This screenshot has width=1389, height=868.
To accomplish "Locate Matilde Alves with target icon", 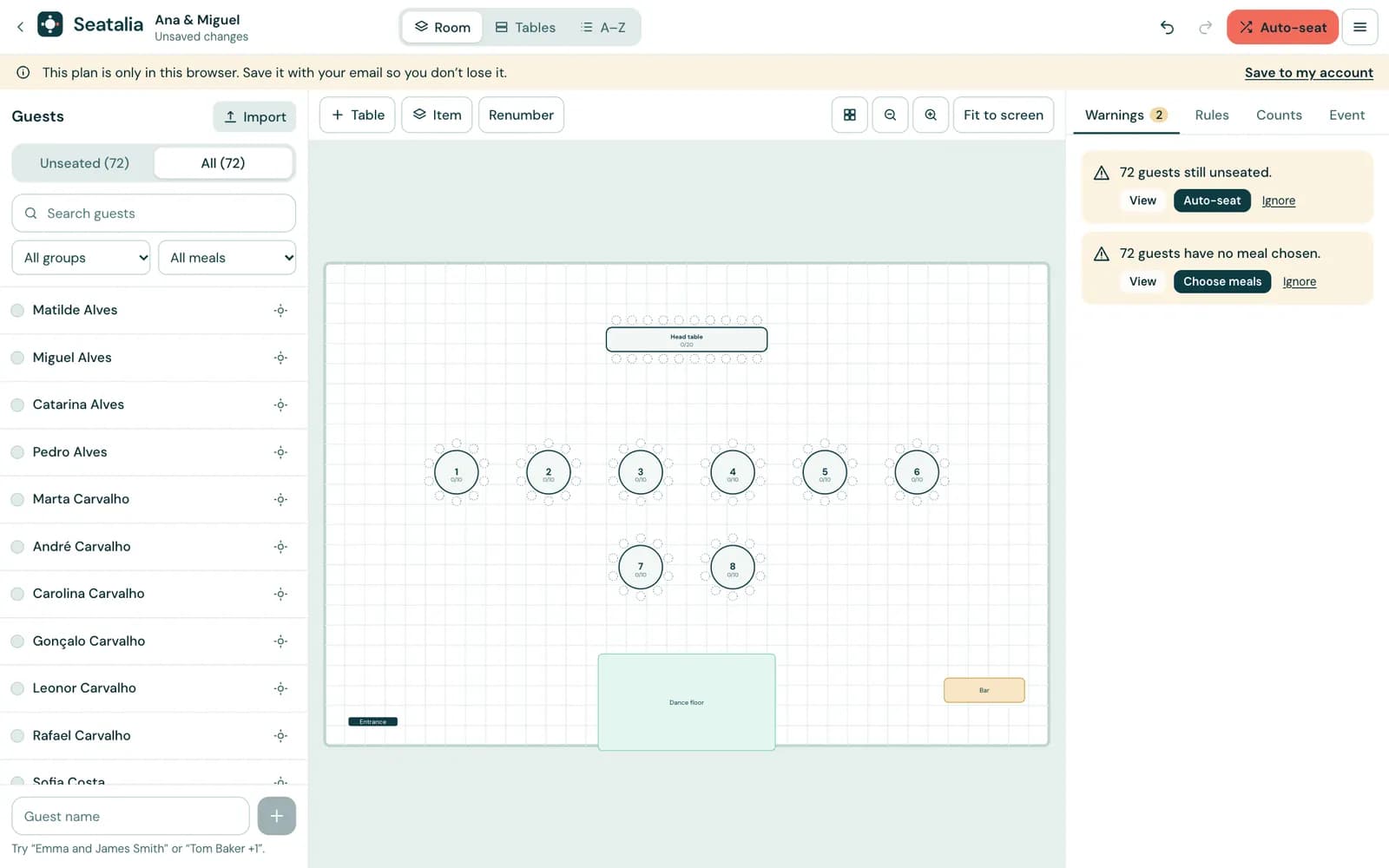I will pyautogui.click(x=280, y=311).
